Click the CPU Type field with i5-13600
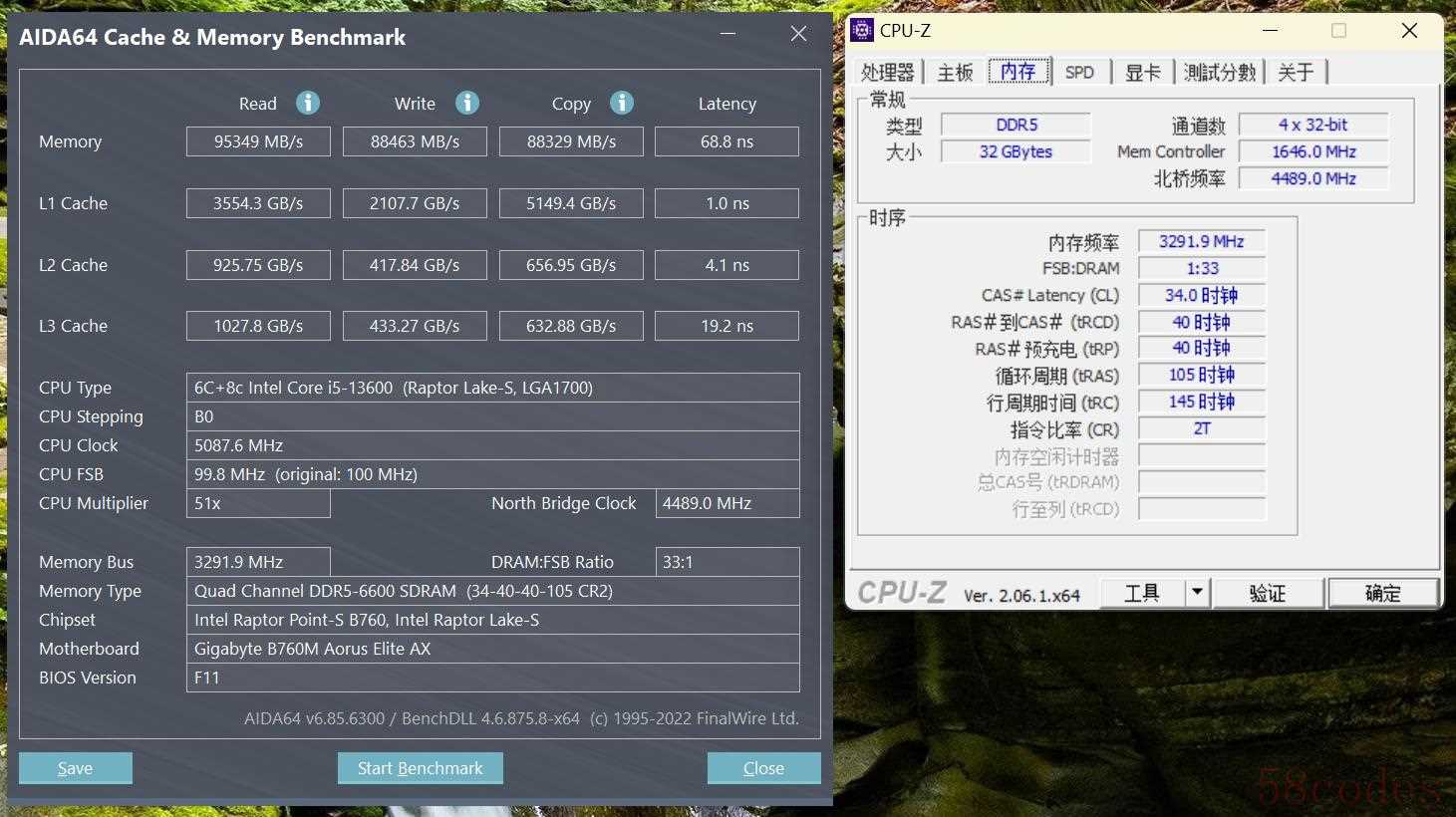The image size is (1456, 817). click(492, 388)
